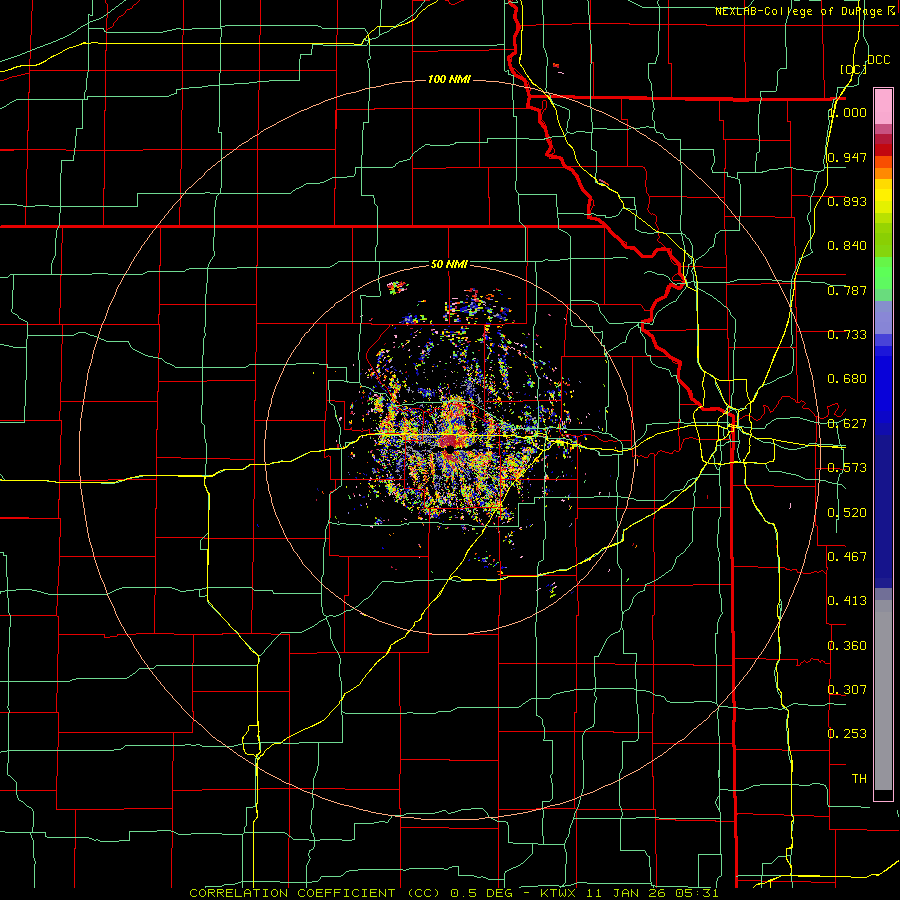
Task: Click the [CC] legend heading
Action: coord(852,69)
